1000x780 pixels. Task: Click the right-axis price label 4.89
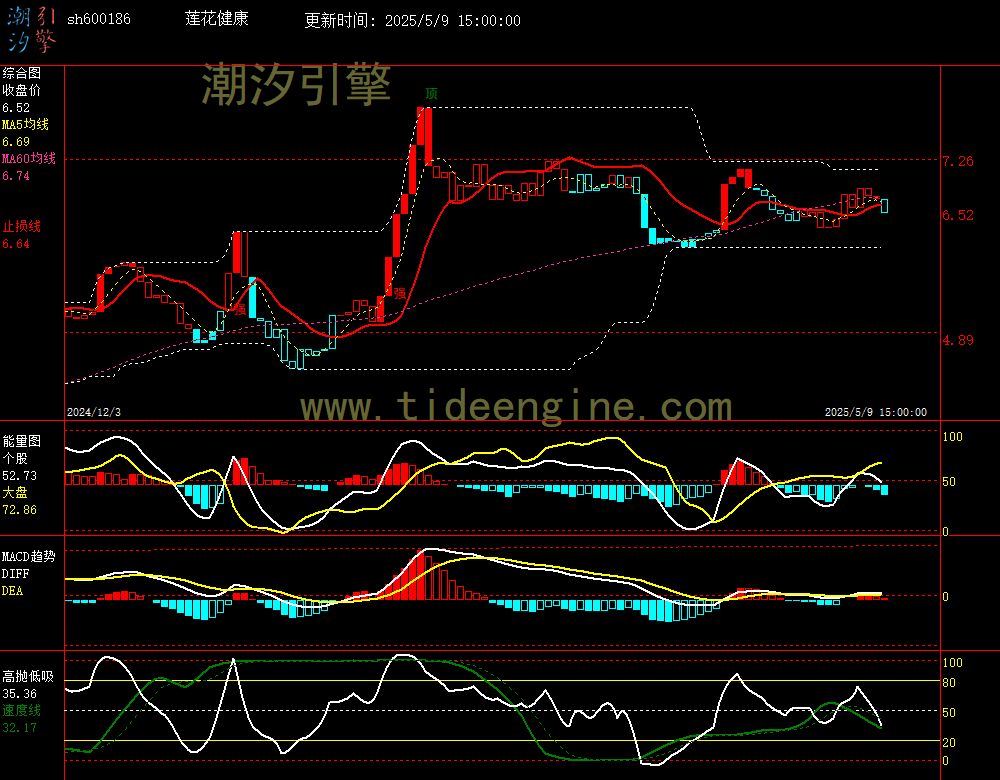point(958,340)
